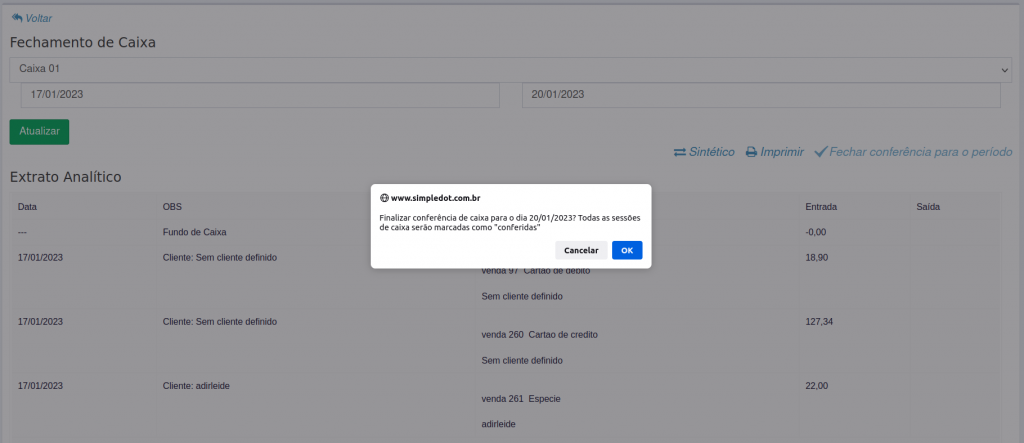Viewport: 1024px width, 443px height.
Task: Confirm the dialog with OK
Action: 627,250
